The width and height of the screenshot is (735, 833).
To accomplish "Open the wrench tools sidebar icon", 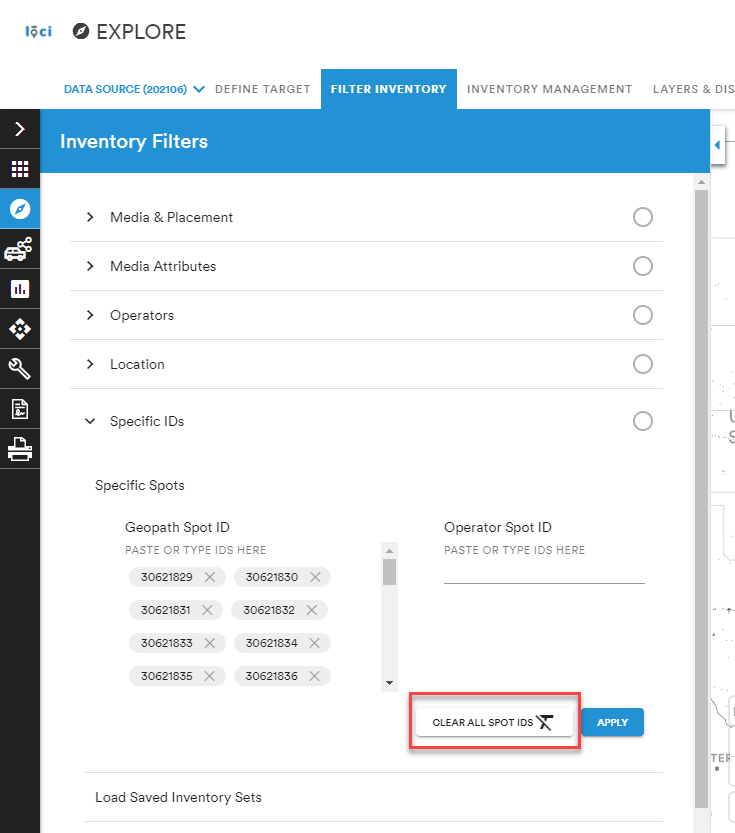I will pos(20,369).
